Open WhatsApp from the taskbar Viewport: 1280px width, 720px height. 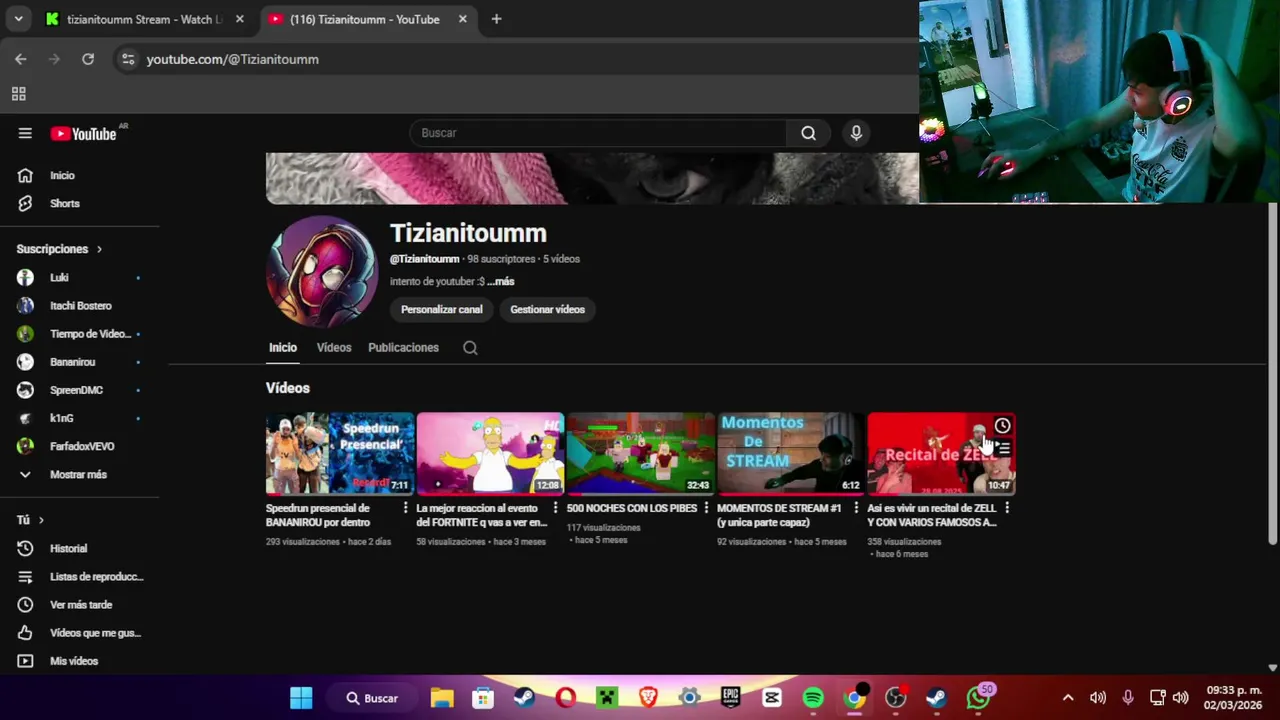pos(979,698)
